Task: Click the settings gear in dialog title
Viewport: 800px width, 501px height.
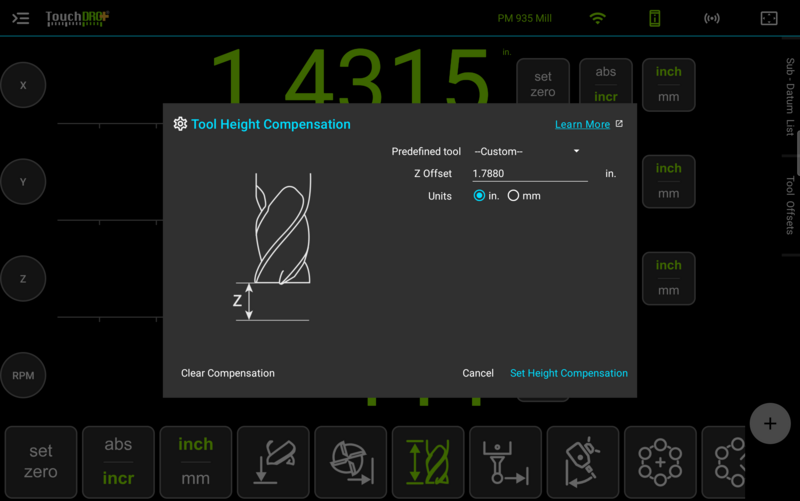Action: click(180, 124)
